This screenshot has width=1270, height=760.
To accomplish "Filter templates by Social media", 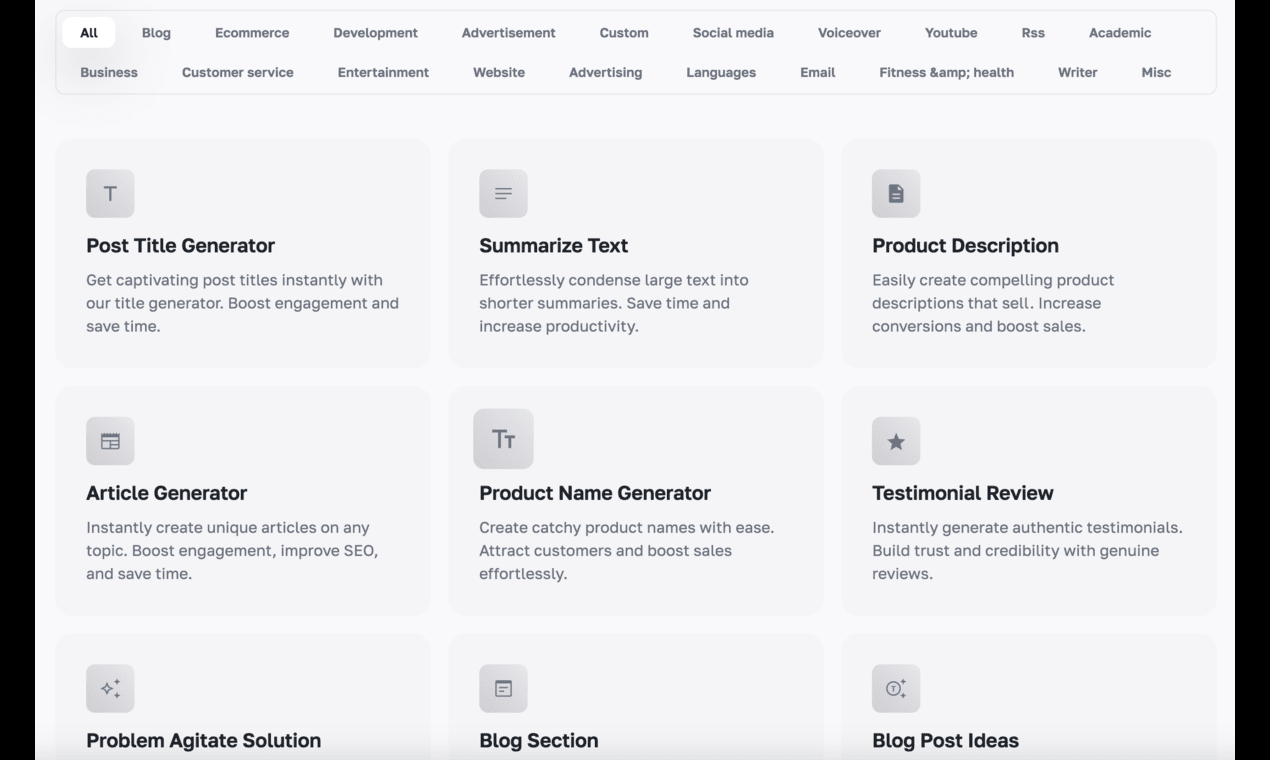I will [x=733, y=33].
